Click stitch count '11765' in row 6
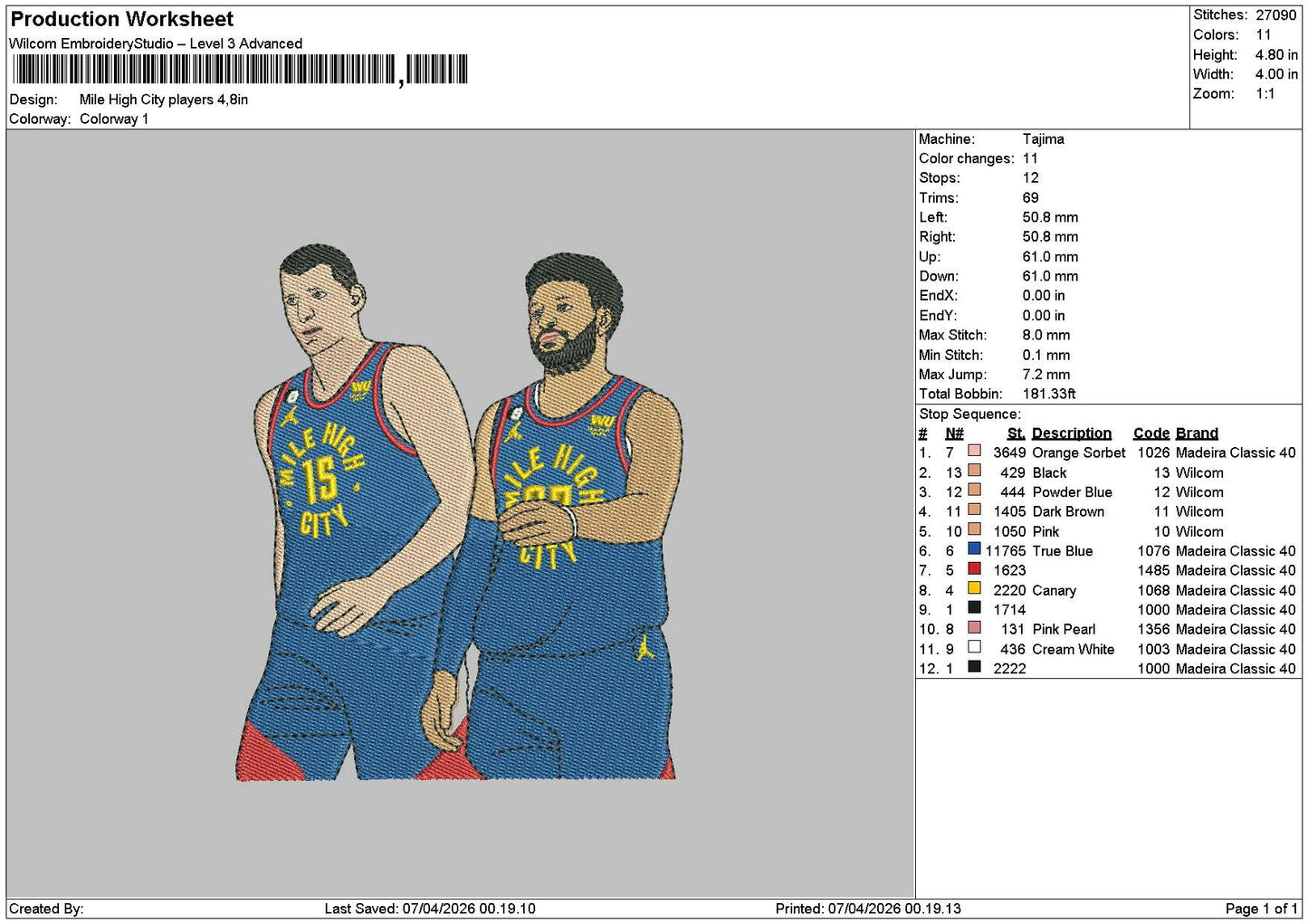 1006,550
